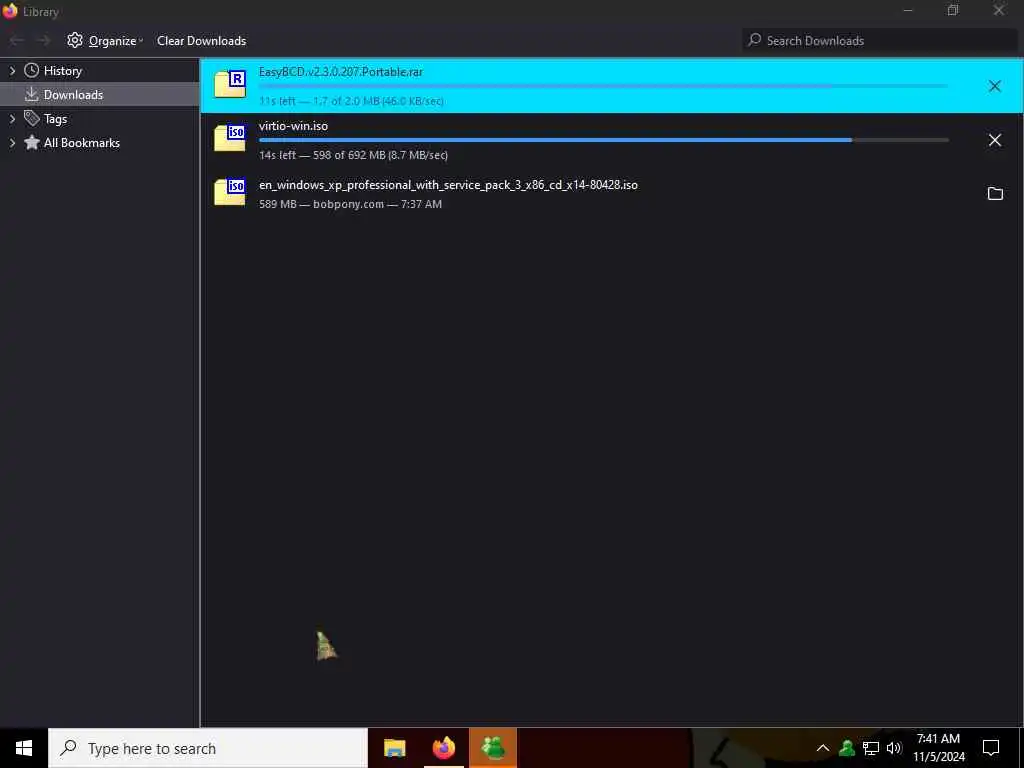Viewport: 1024px width, 768px height.
Task: Select Tags in the sidebar
Action: click(55, 119)
